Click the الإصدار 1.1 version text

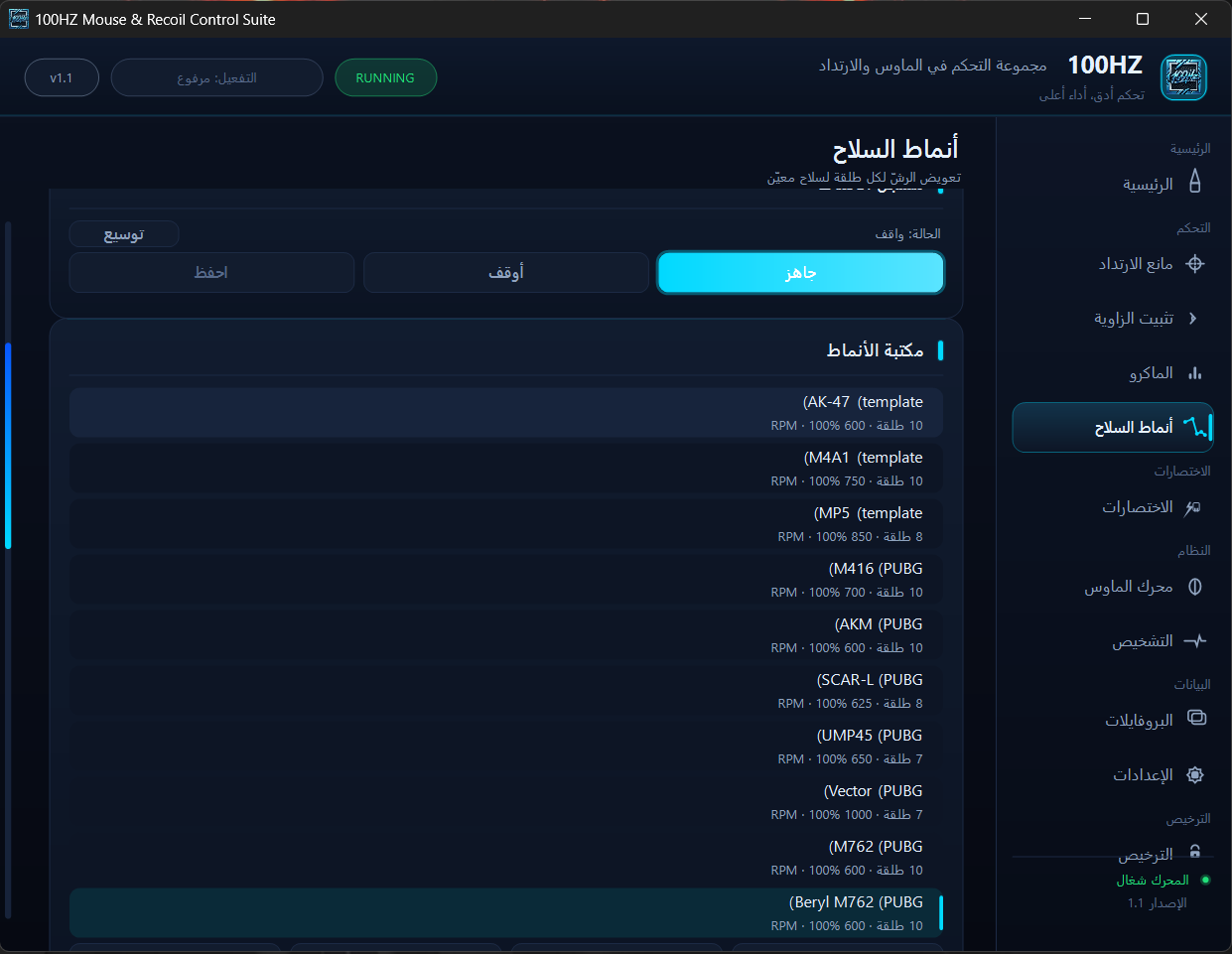[x=1158, y=903]
